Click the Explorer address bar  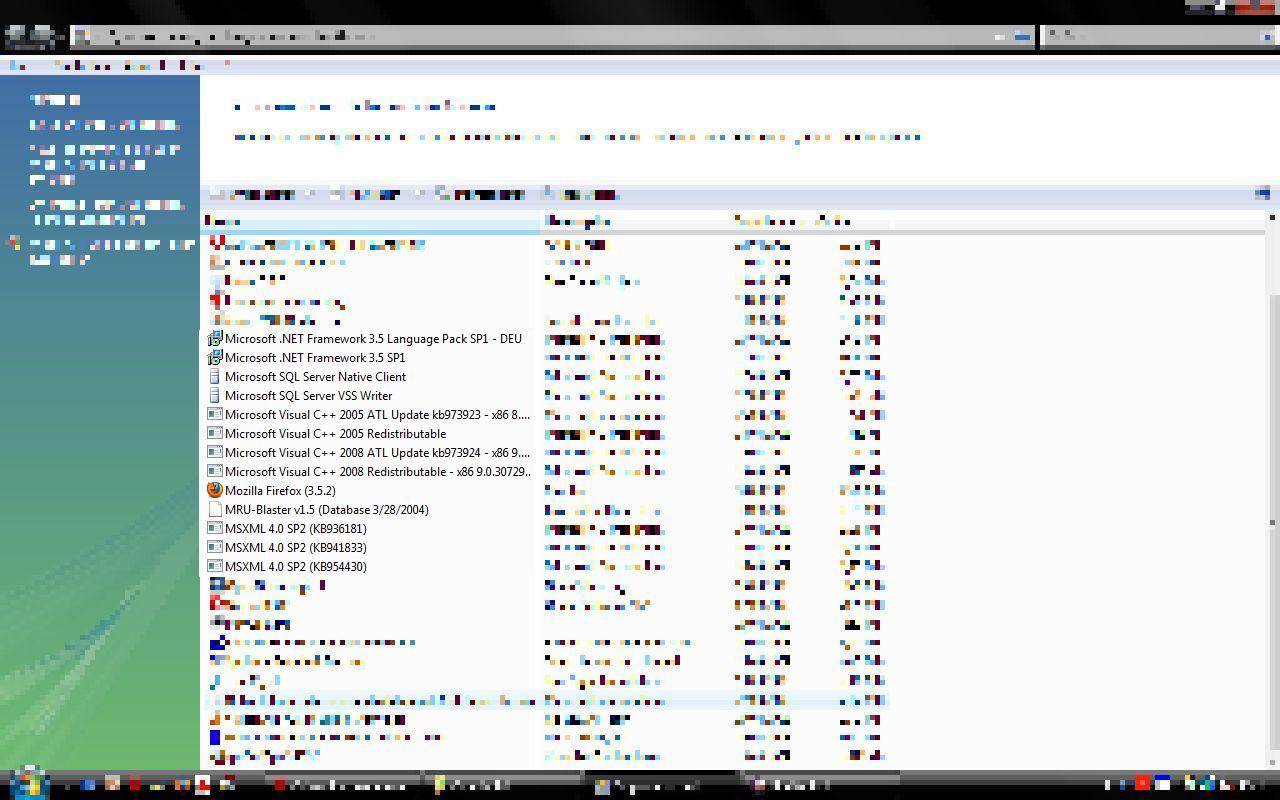point(552,36)
